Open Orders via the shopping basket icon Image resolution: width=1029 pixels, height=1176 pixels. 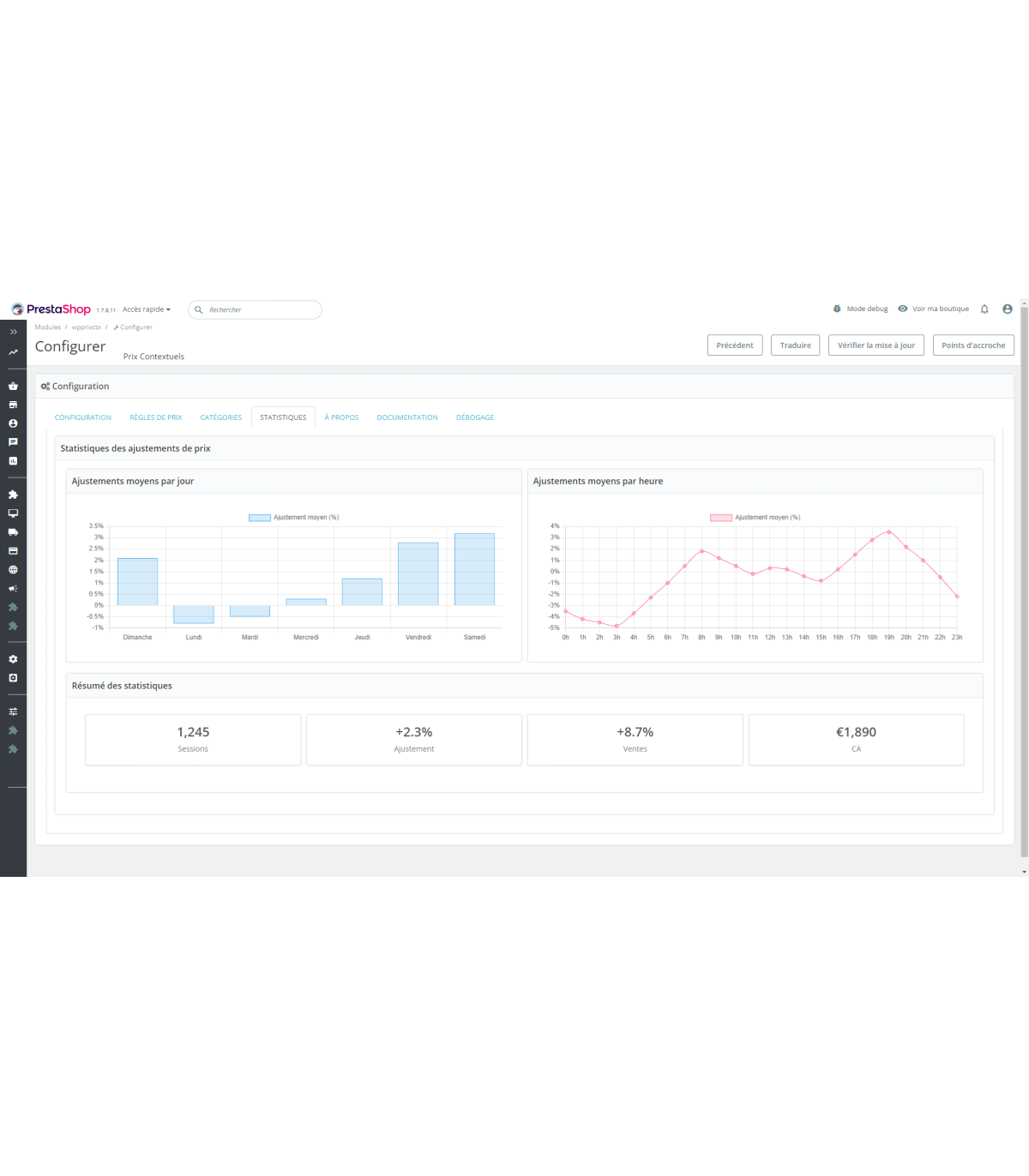(x=13, y=386)
